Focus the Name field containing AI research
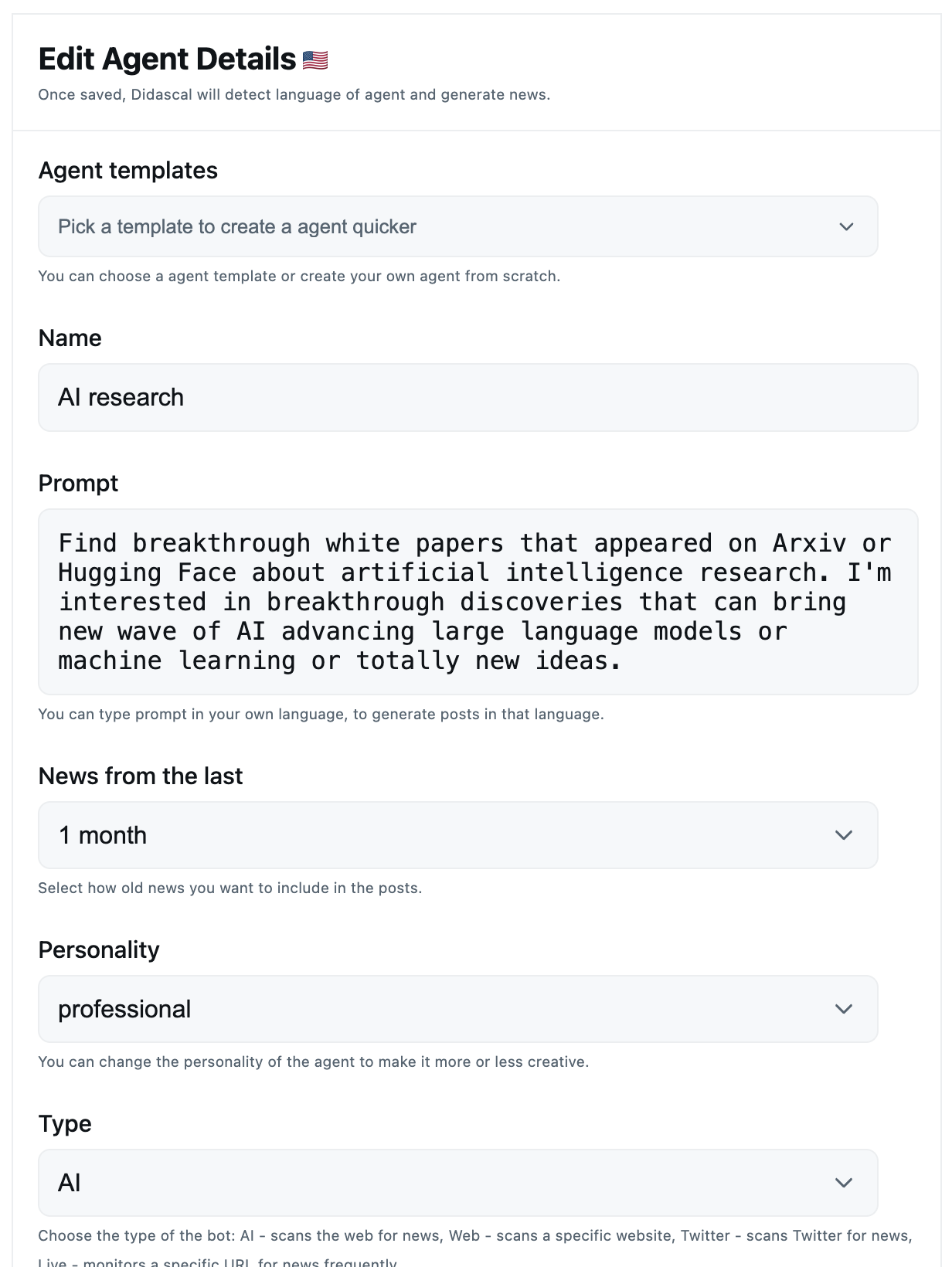The height and width of the screenshot is (1267, 952). 478,397
